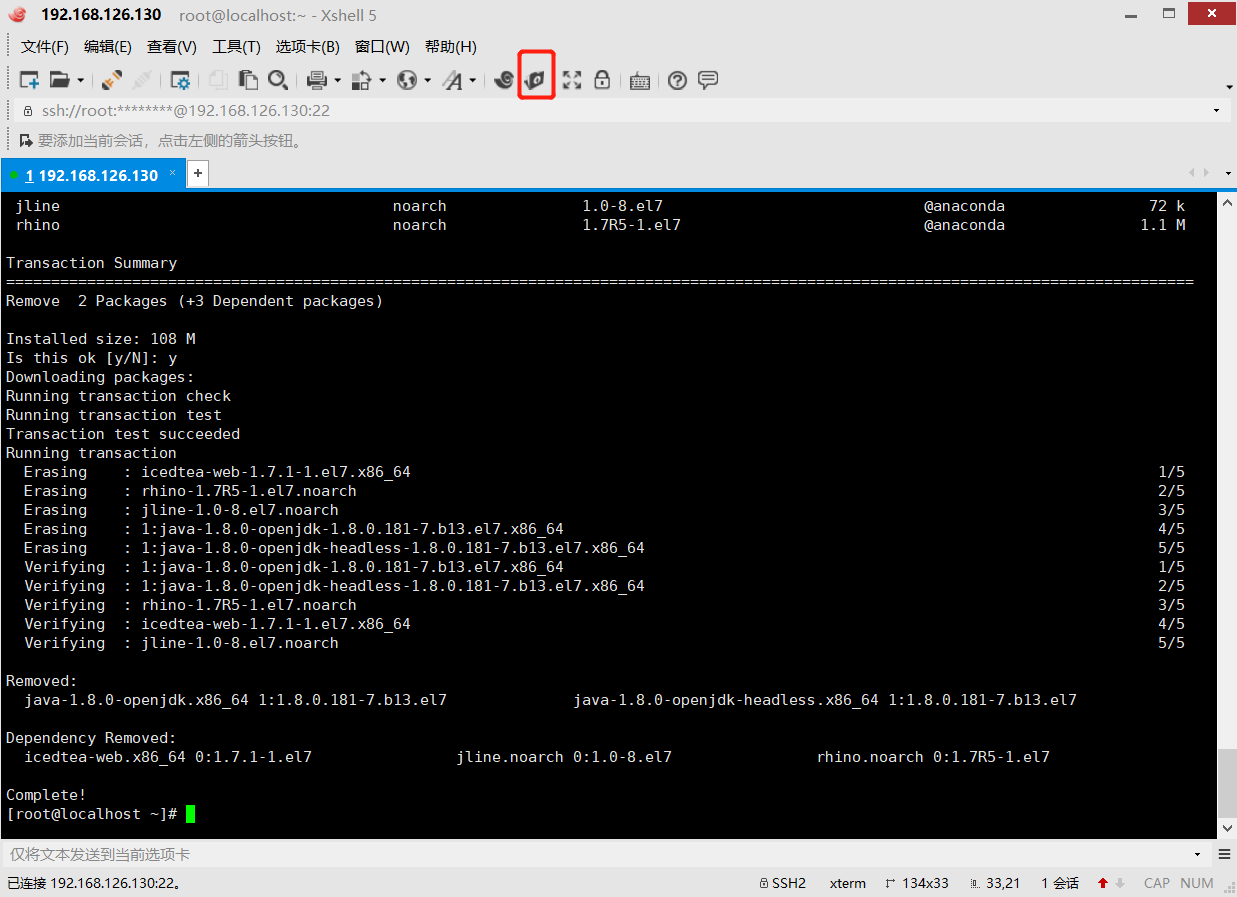Click the Open session folder icon
The width and height of the screenshot is (1237, 897).
60,81
